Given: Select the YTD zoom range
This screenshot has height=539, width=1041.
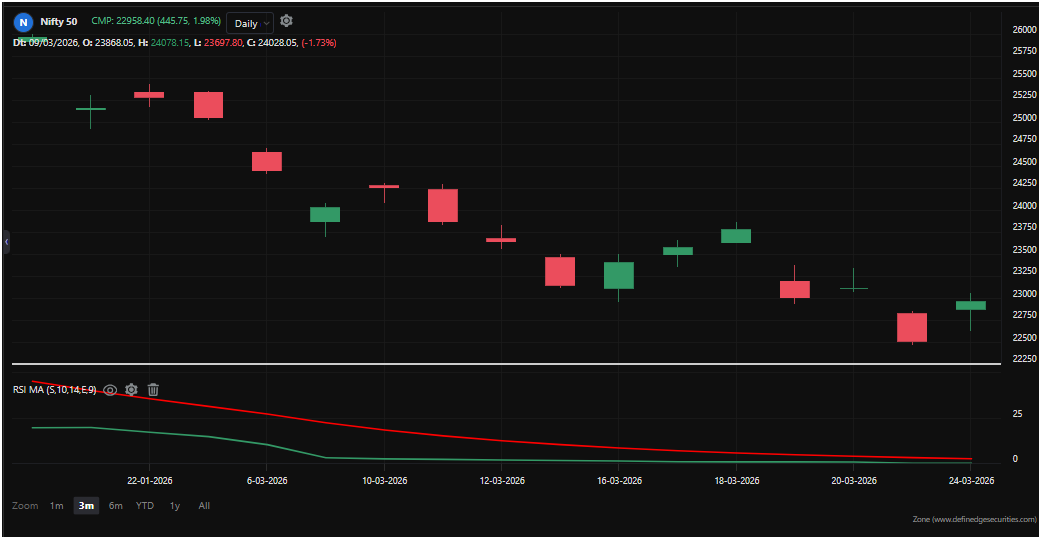Looking at the screenshot, I should [145, 506].
